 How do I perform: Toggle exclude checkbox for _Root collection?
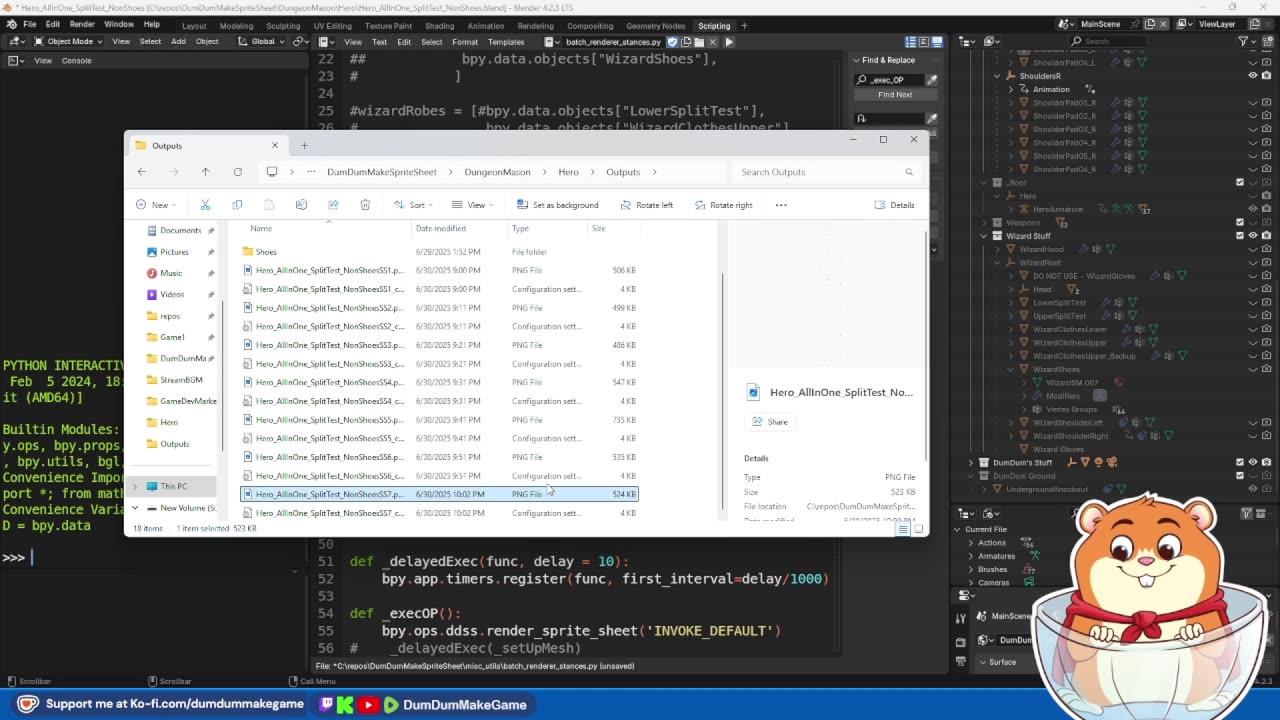(x=1240, y=182)
